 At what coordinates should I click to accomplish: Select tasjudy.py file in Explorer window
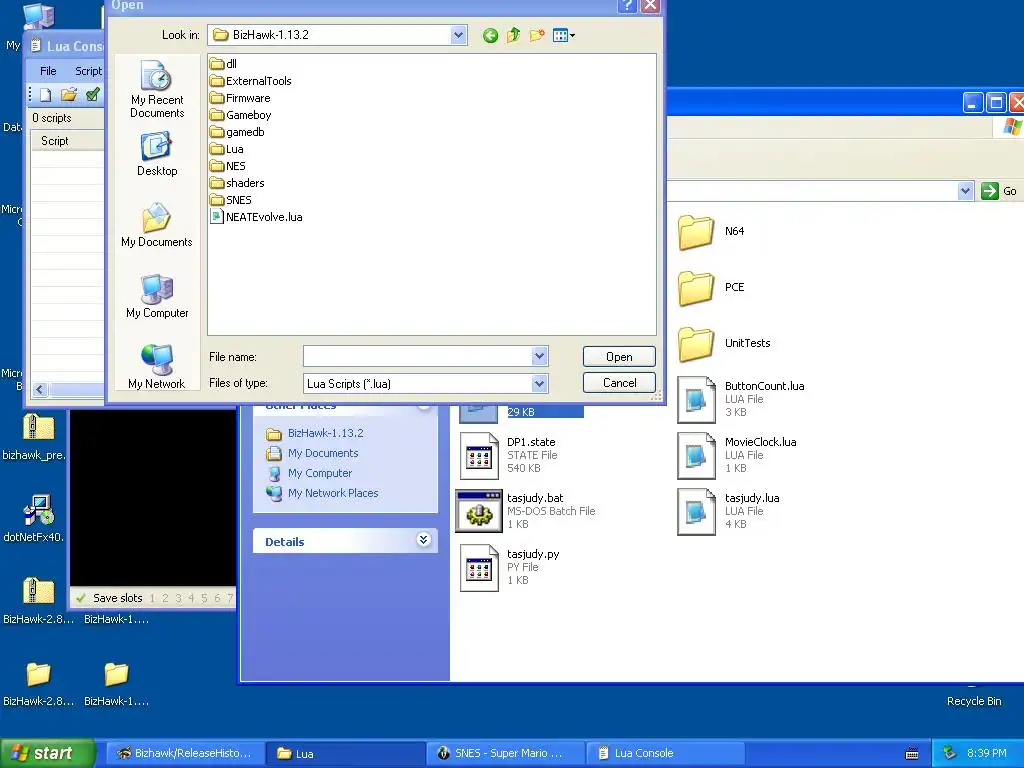pos(510,568)
